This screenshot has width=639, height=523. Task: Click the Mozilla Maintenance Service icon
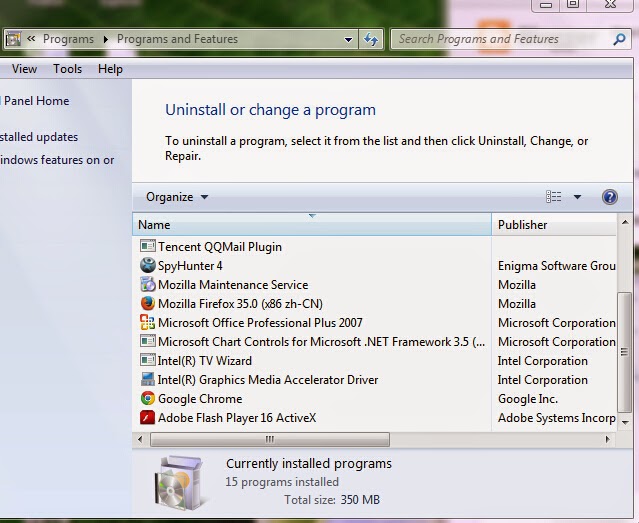click(147, 284)
